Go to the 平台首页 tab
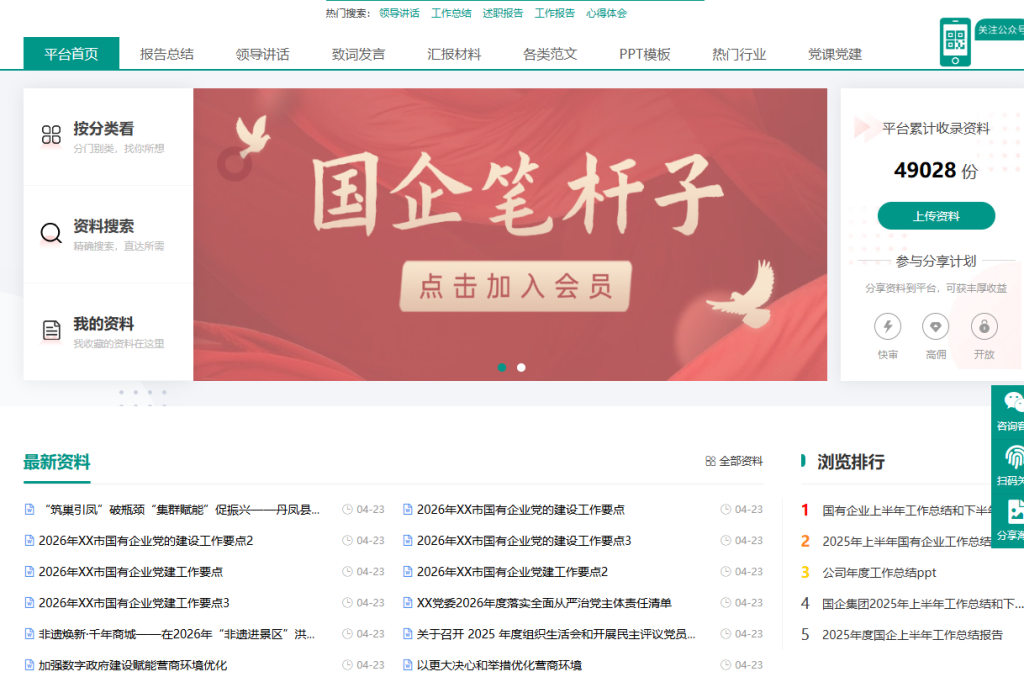Screen dimensions: 1024x693 point(71,54)
